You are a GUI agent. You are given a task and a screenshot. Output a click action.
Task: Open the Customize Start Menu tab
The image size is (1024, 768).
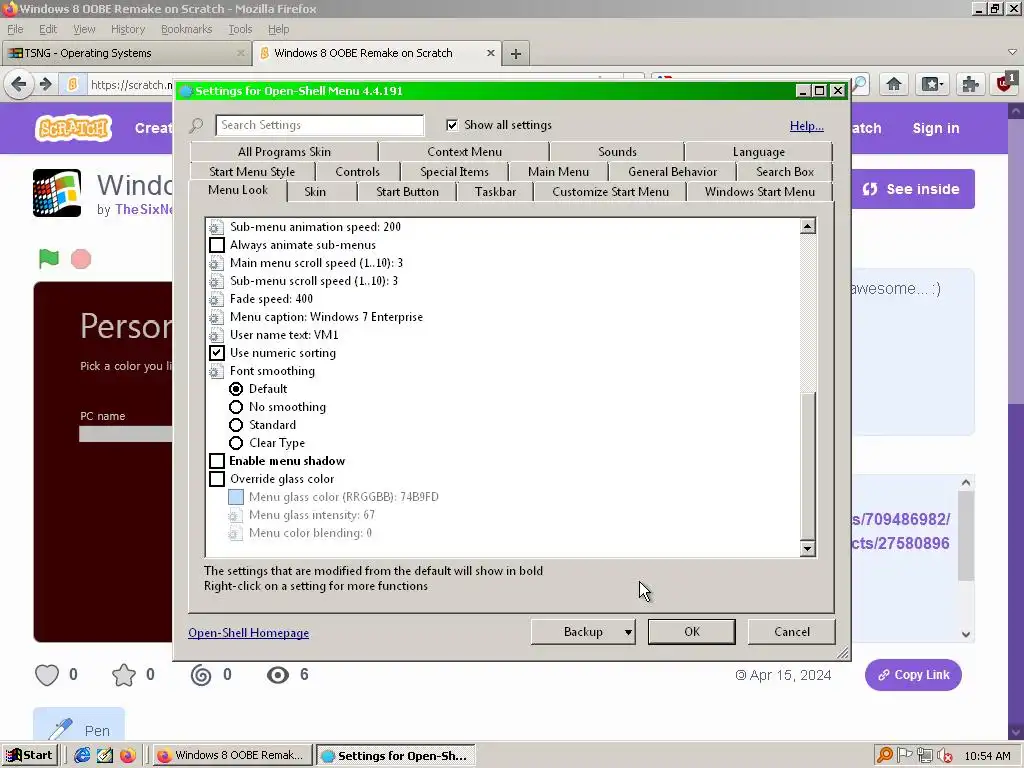click(610, 192)
